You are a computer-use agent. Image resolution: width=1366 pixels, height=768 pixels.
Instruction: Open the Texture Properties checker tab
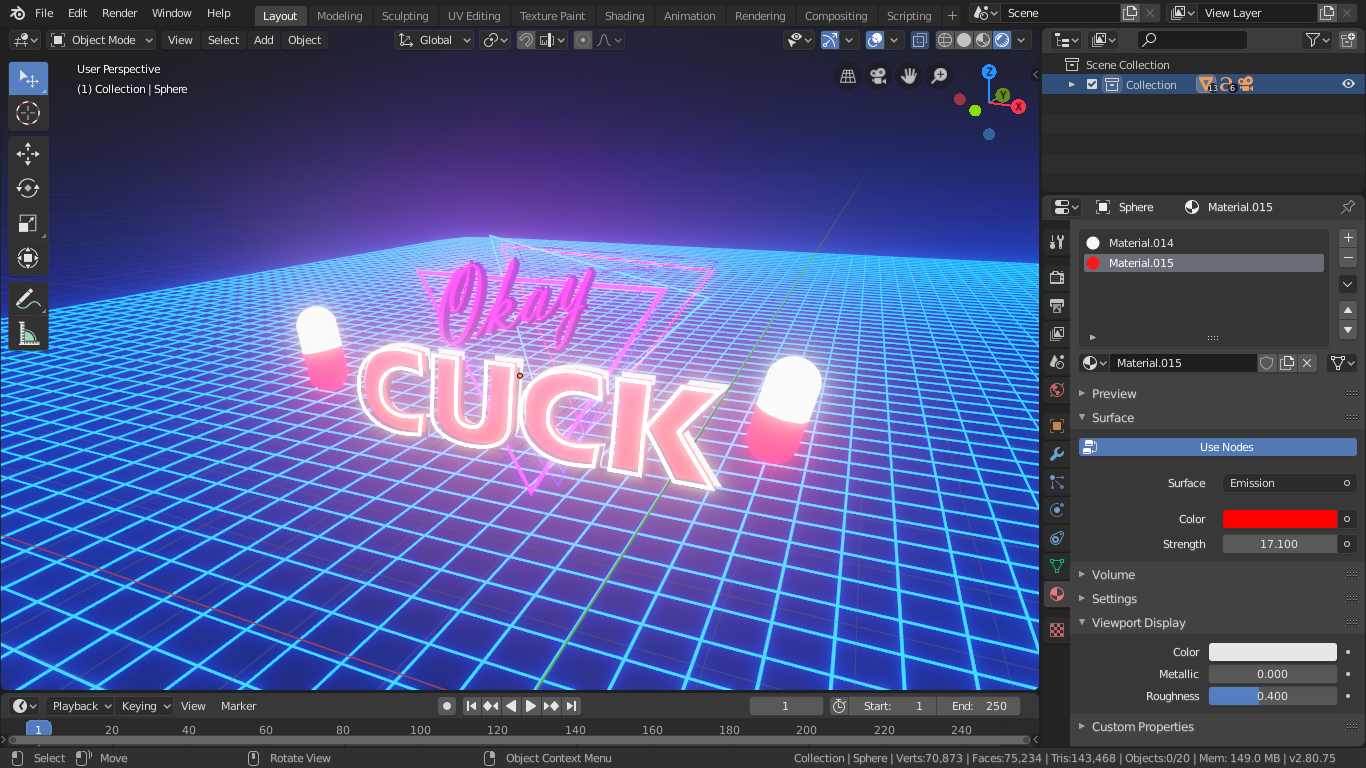click(1056, 629)
